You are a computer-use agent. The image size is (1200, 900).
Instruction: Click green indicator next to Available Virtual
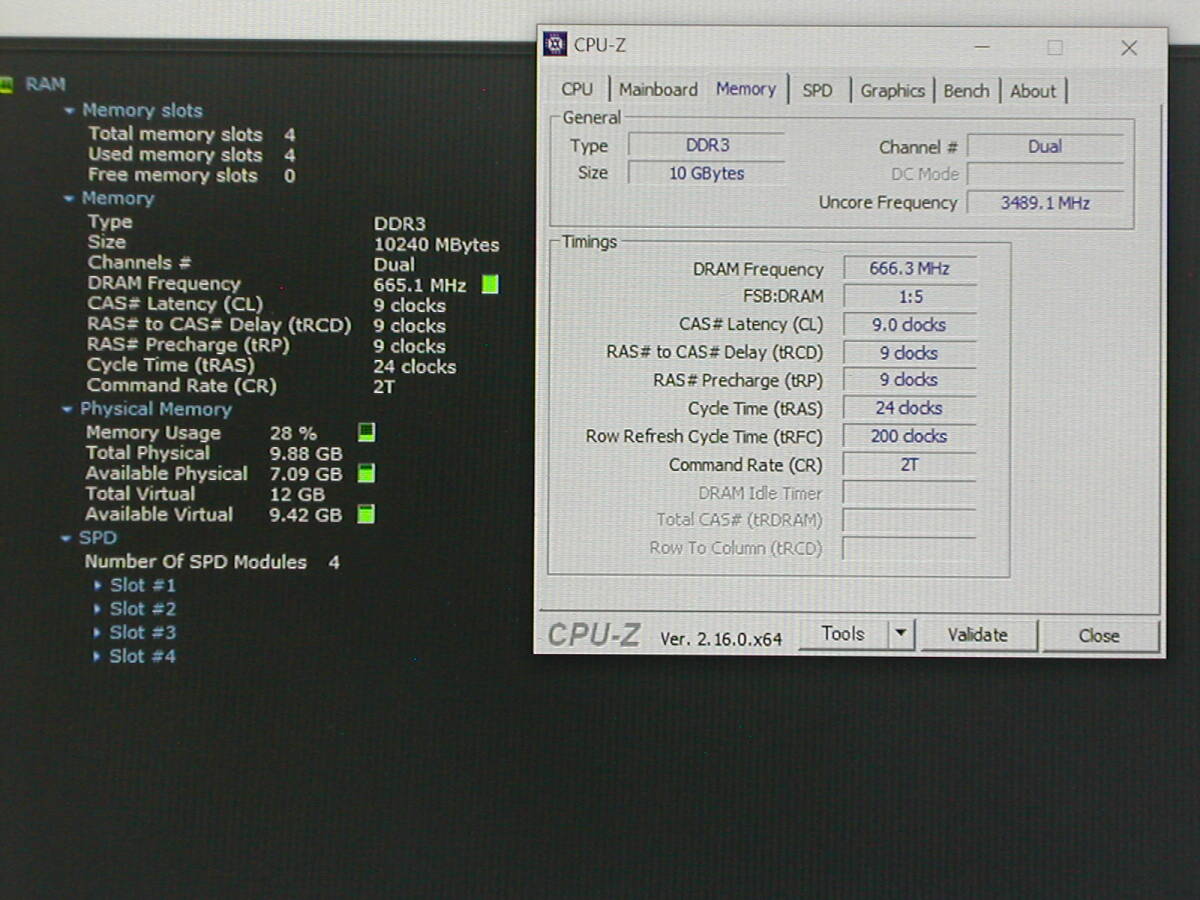[367, 514]
